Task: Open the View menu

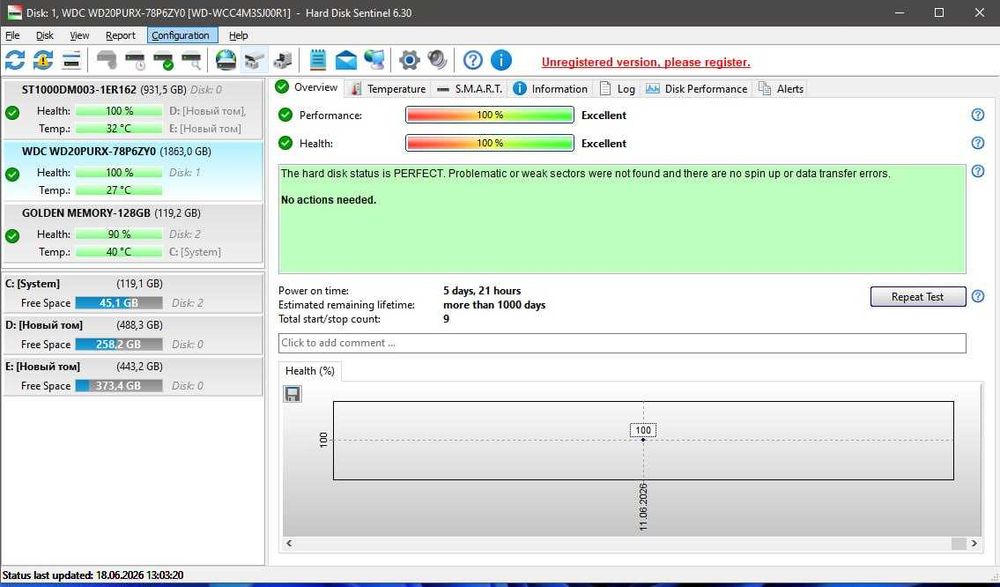Action: click(79, 35)
